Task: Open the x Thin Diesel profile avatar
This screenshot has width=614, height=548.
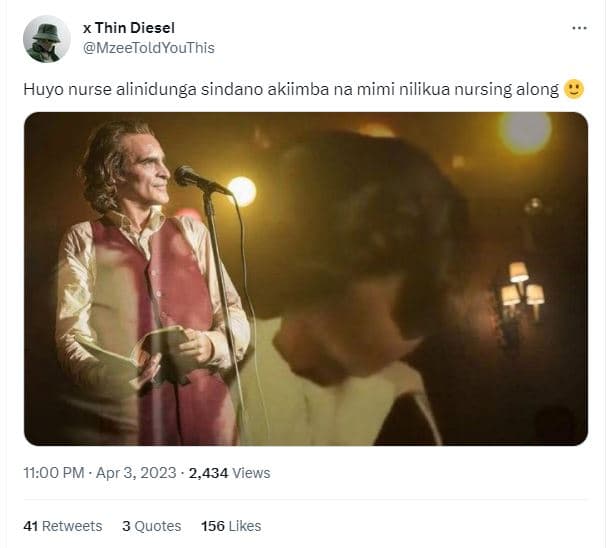Action: pyautogui.click(x=46, y=39)
